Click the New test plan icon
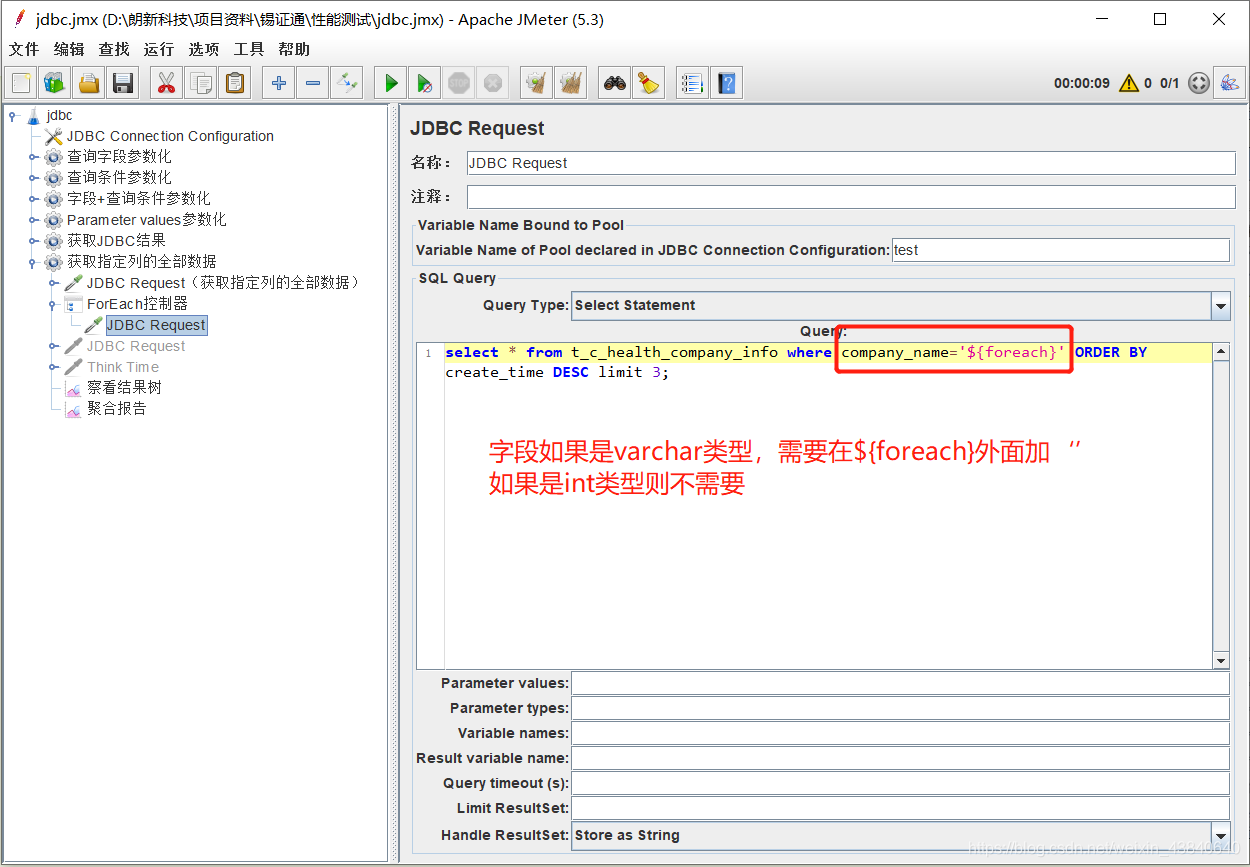1250x867 pixels. 22,83
